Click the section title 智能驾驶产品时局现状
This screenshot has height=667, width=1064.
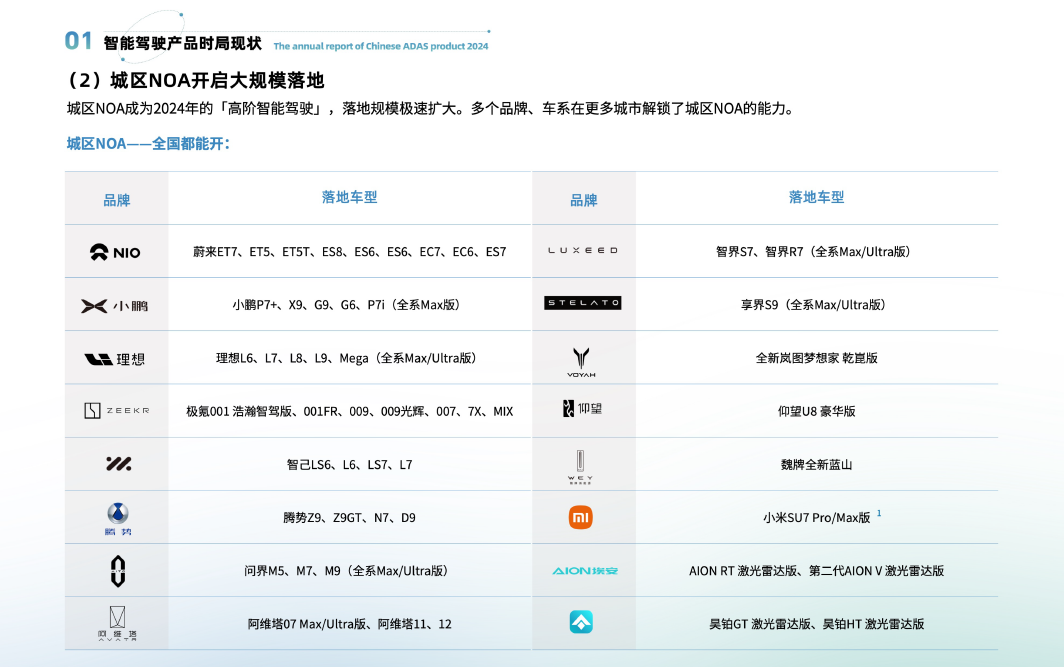pos(177,42)
